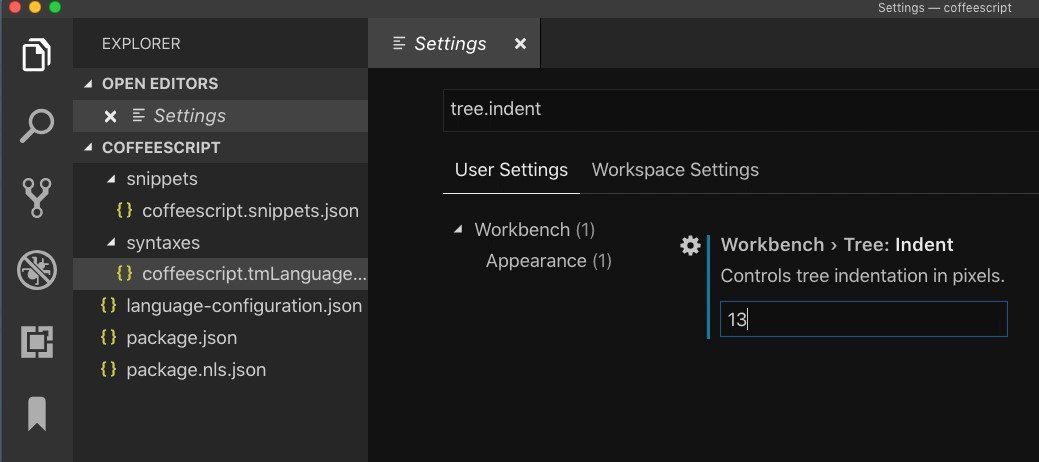1039x462 pixels.
Task: Click 'Controls tree indentation in pixels.' description
Action: (862, 276)
